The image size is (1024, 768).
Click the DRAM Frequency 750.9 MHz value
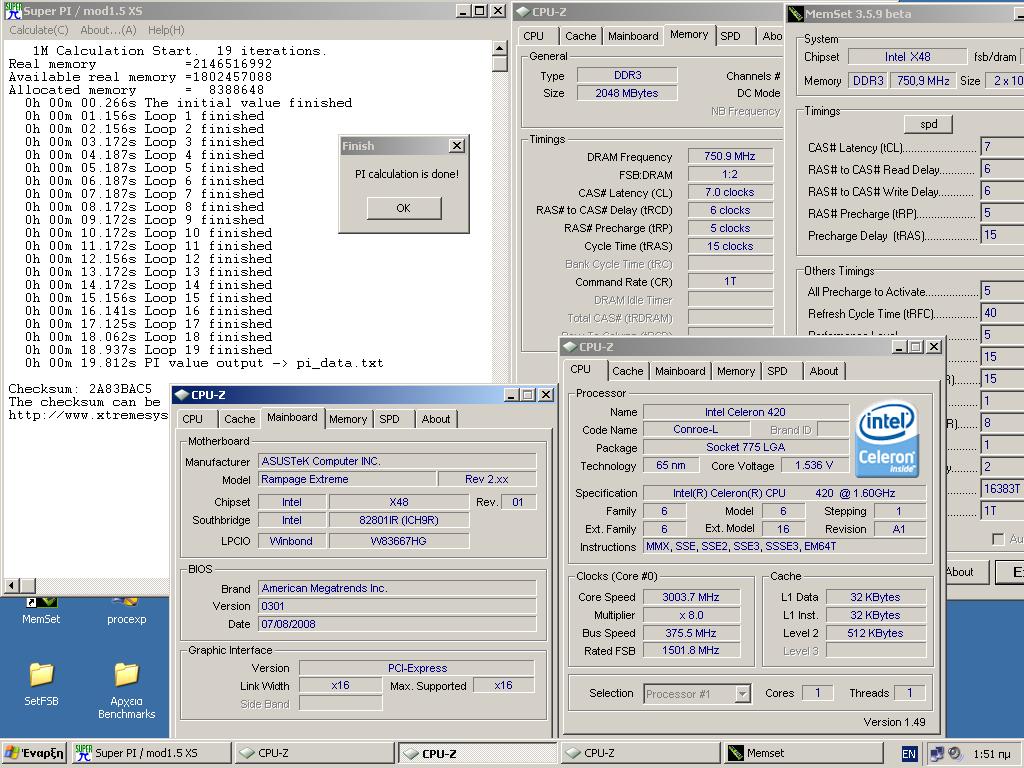[729, 156]
